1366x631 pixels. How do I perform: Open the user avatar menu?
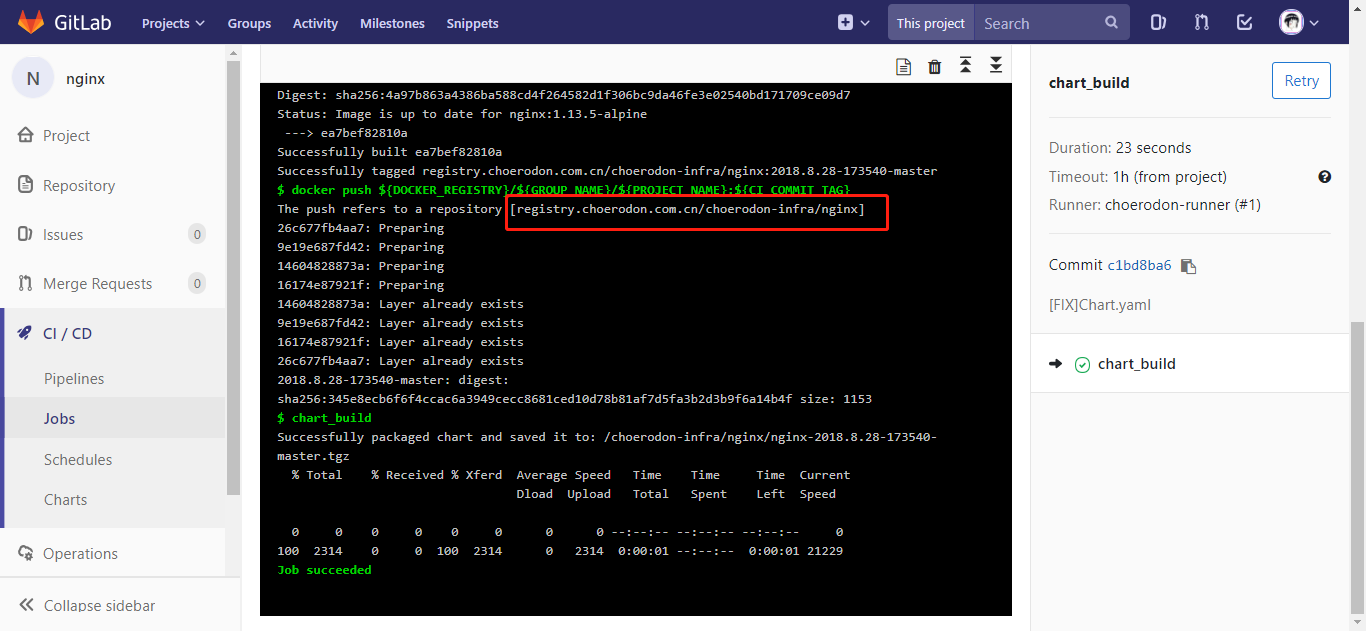(1299, 22)
